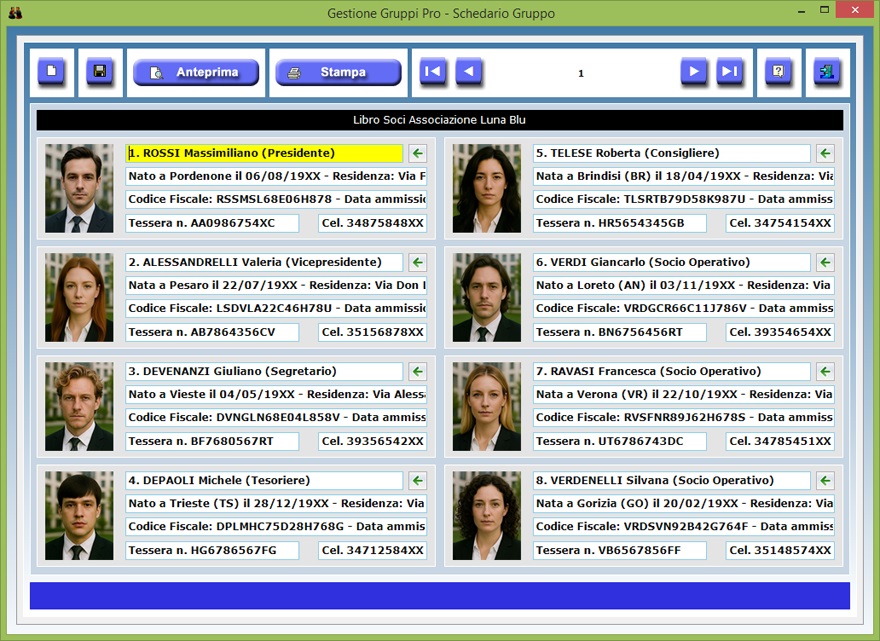This screenshot has width=880, height=641.
Task: Click green arrow beside ROSSI Massimiliano
Action: 418,153
